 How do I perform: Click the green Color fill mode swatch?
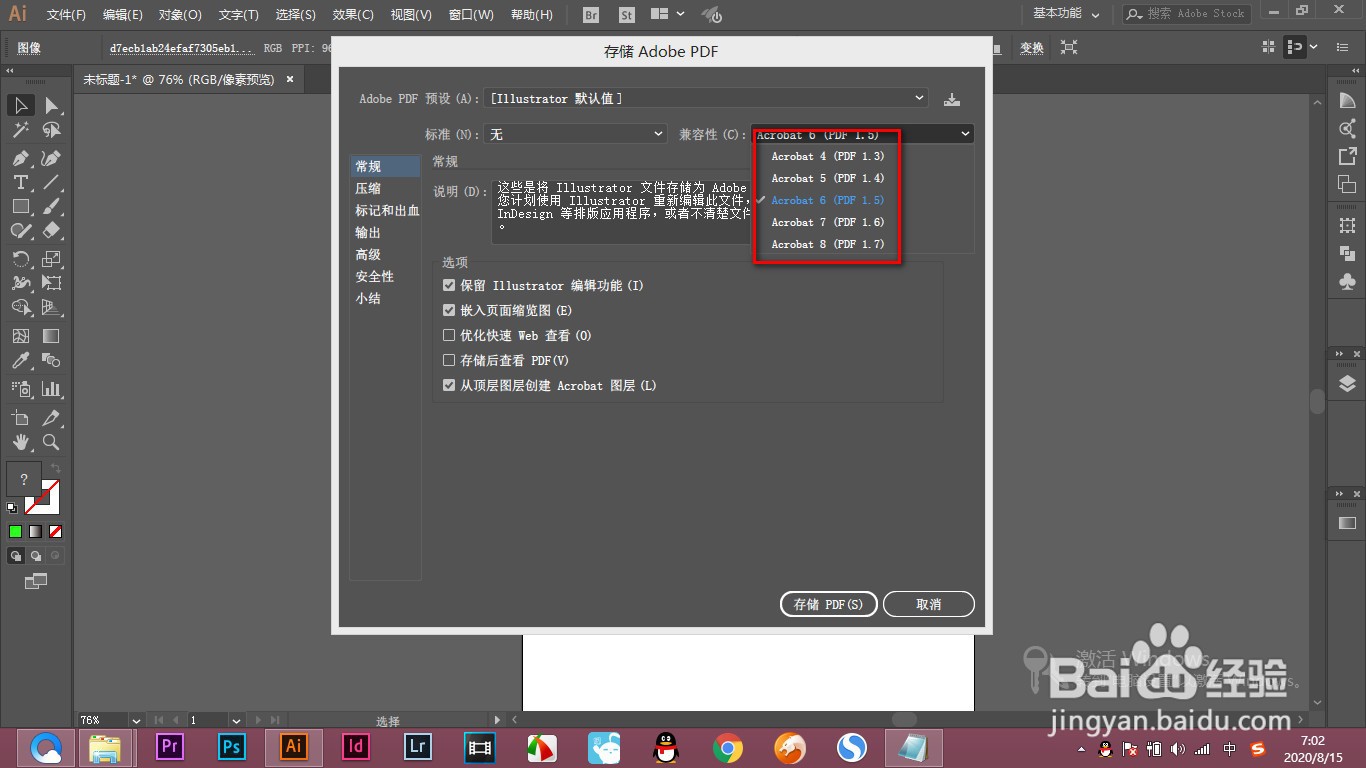point(15,532)
